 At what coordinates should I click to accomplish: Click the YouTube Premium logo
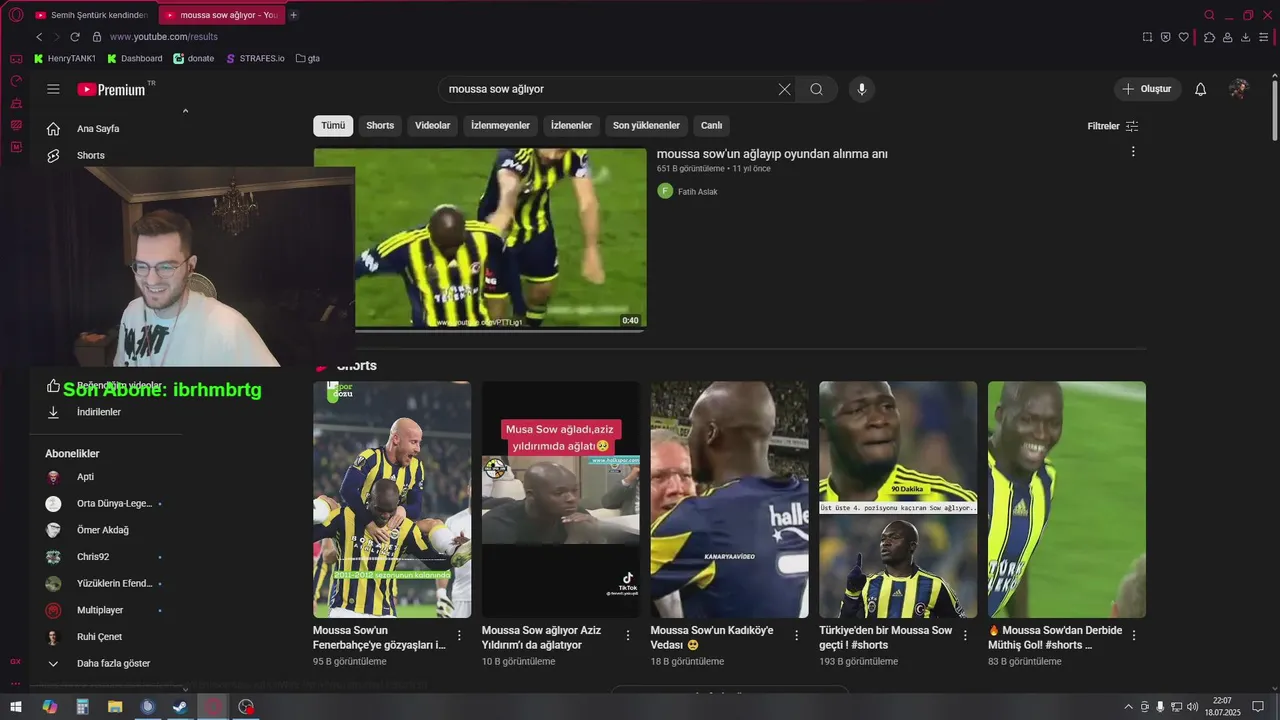click(111, 89)
